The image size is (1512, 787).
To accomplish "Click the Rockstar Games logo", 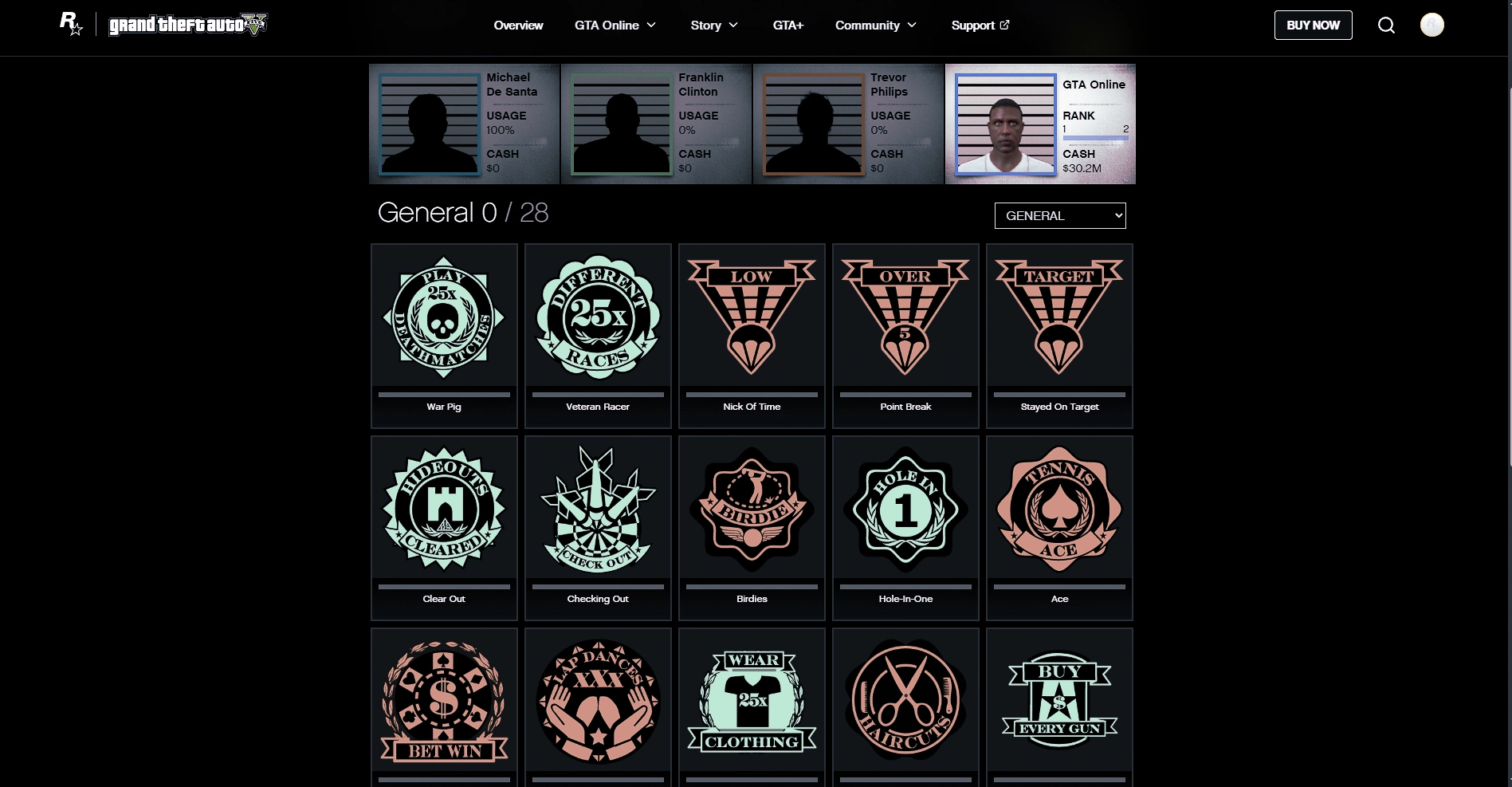I will [x=71, y=24].
